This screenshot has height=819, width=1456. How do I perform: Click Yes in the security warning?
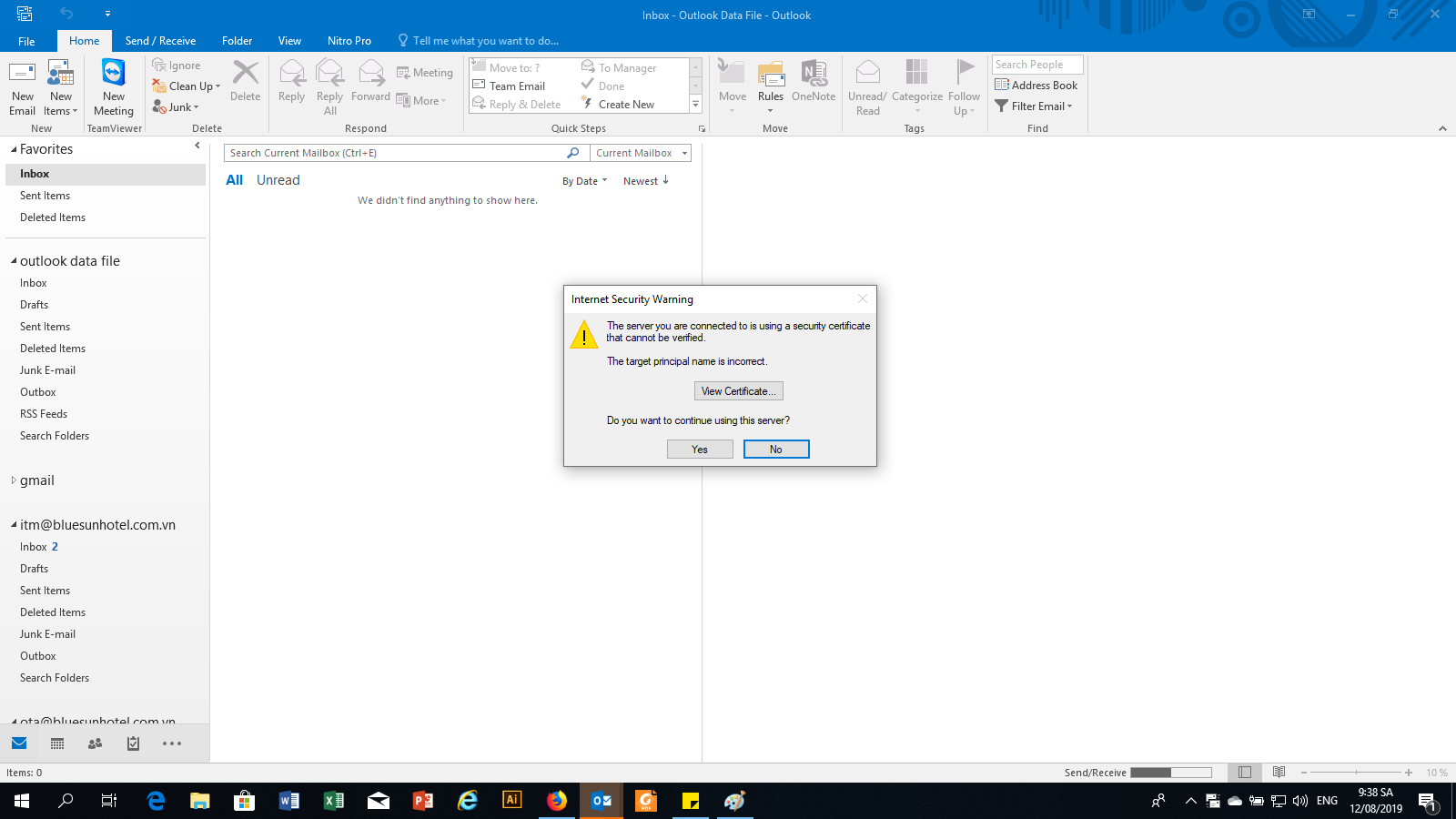click(700, 450)
